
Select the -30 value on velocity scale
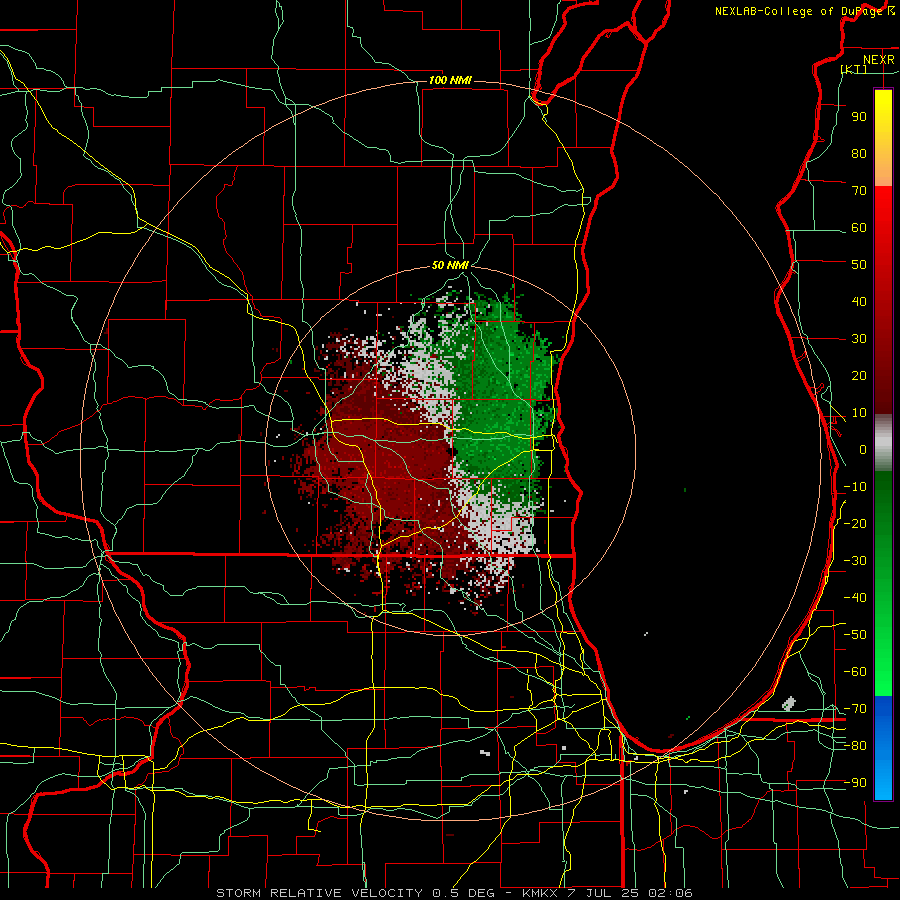pos(855,561)
